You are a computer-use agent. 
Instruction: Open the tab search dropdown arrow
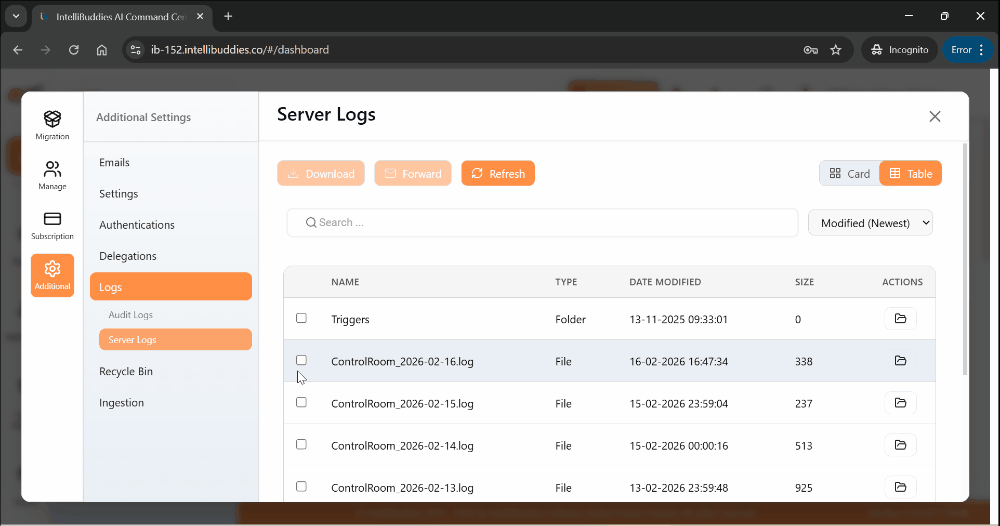tap(16, 17)
